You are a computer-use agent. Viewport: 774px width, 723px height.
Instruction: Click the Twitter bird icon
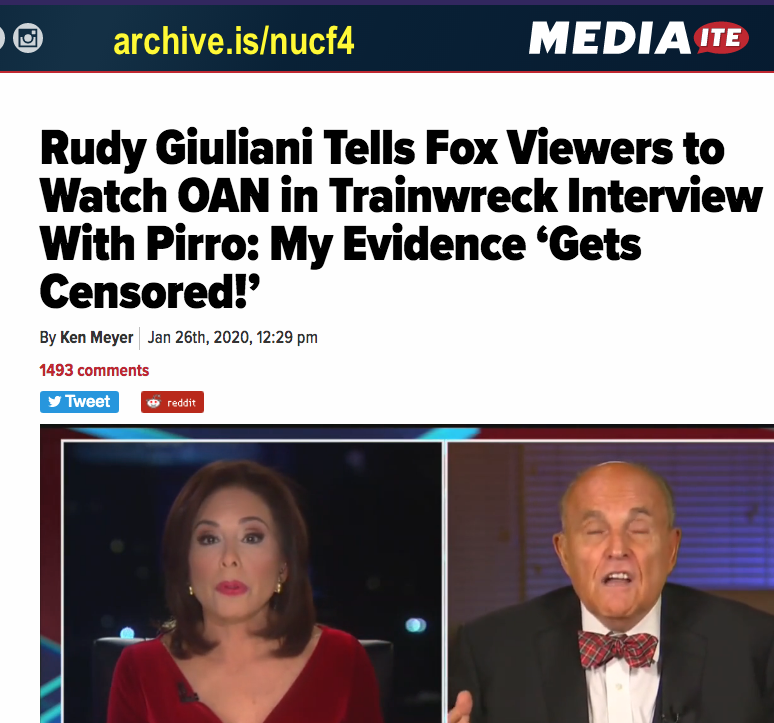pos(55,402)
